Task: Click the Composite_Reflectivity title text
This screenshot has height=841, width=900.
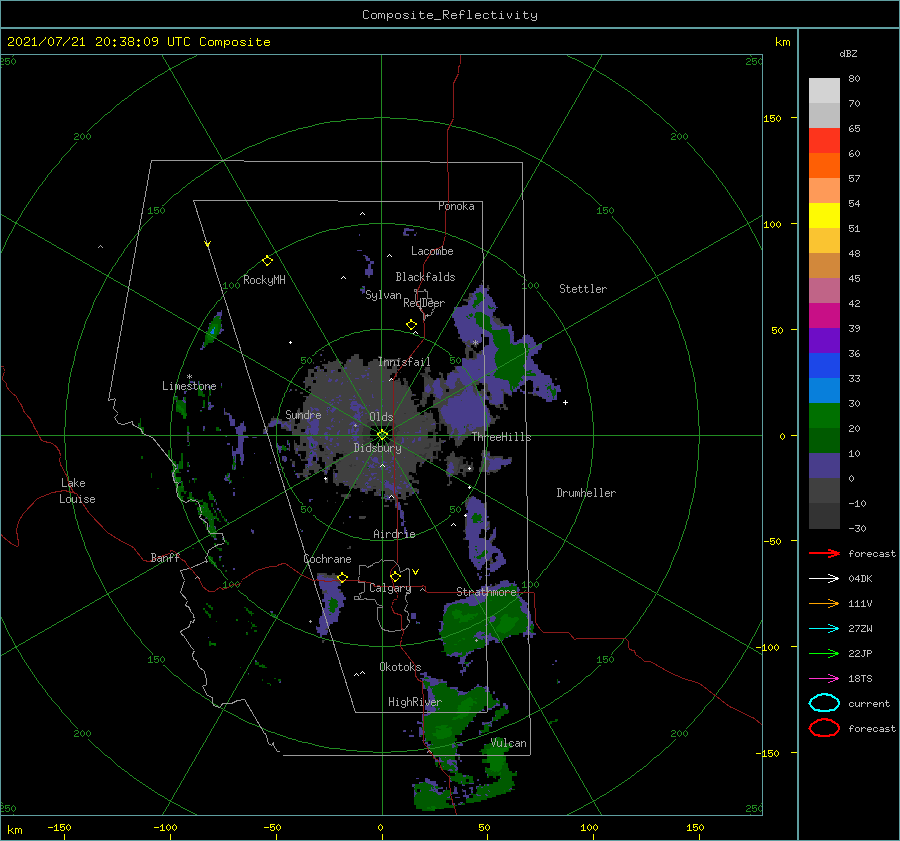Action: pyautogui.click(x=450, y=15)
